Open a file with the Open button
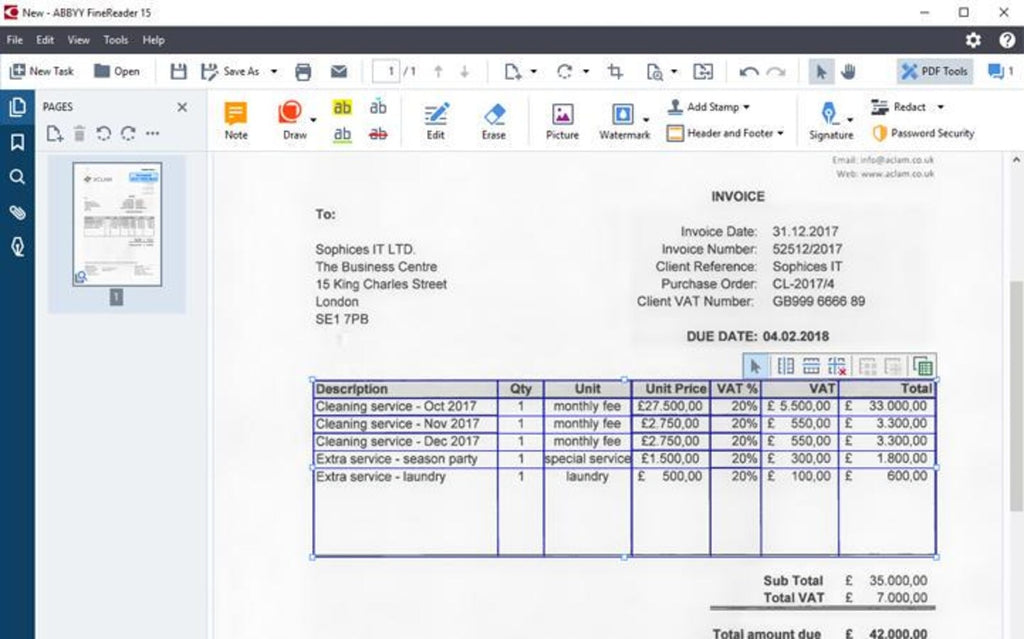 tap(117, 71)
